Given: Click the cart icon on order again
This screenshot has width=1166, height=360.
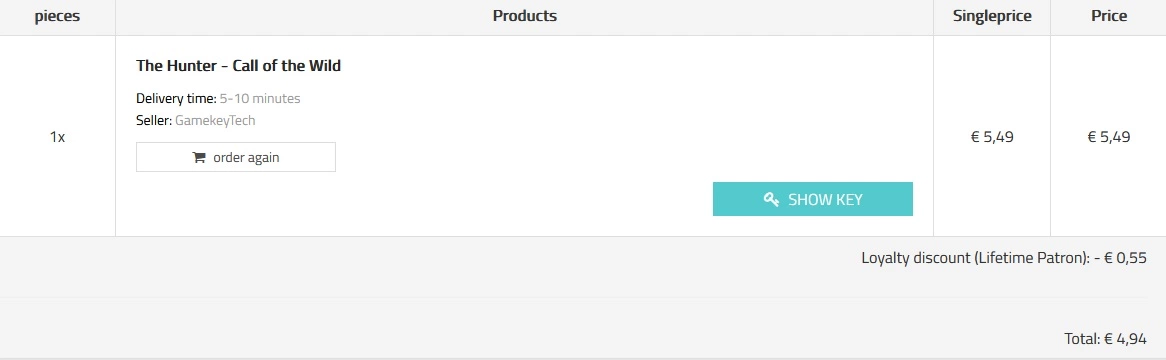Looking at the screenshot, I should pos(199,158).
